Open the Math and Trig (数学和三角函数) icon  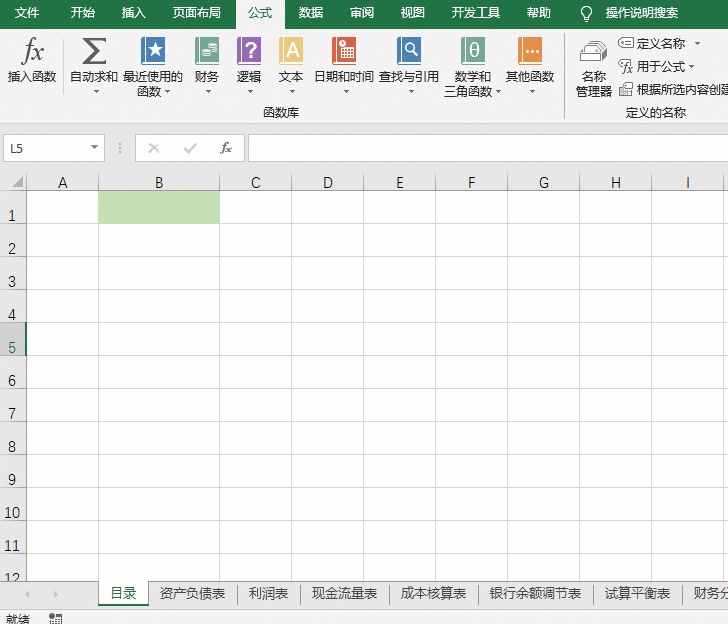point(473,51)
